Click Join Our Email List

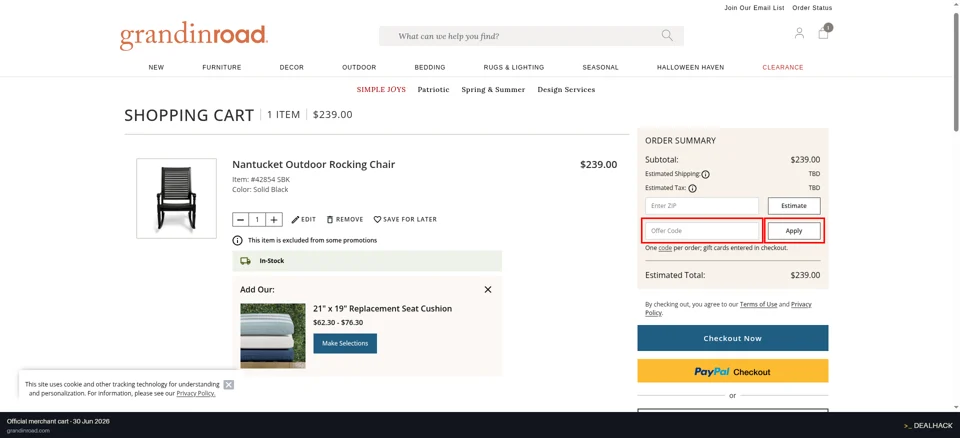pyautogui.click(x=754, y=8)
